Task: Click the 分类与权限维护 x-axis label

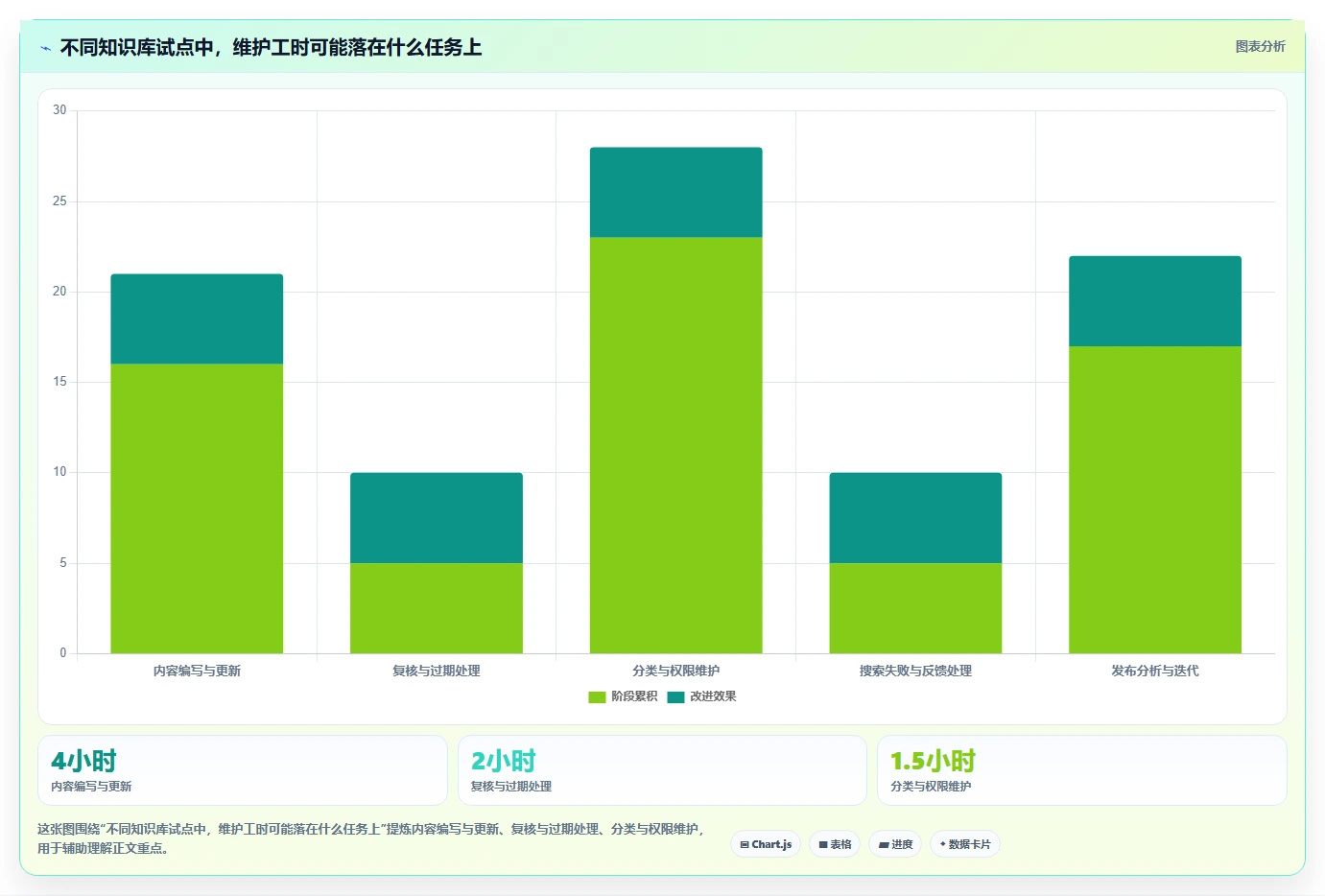Action: 676,671
